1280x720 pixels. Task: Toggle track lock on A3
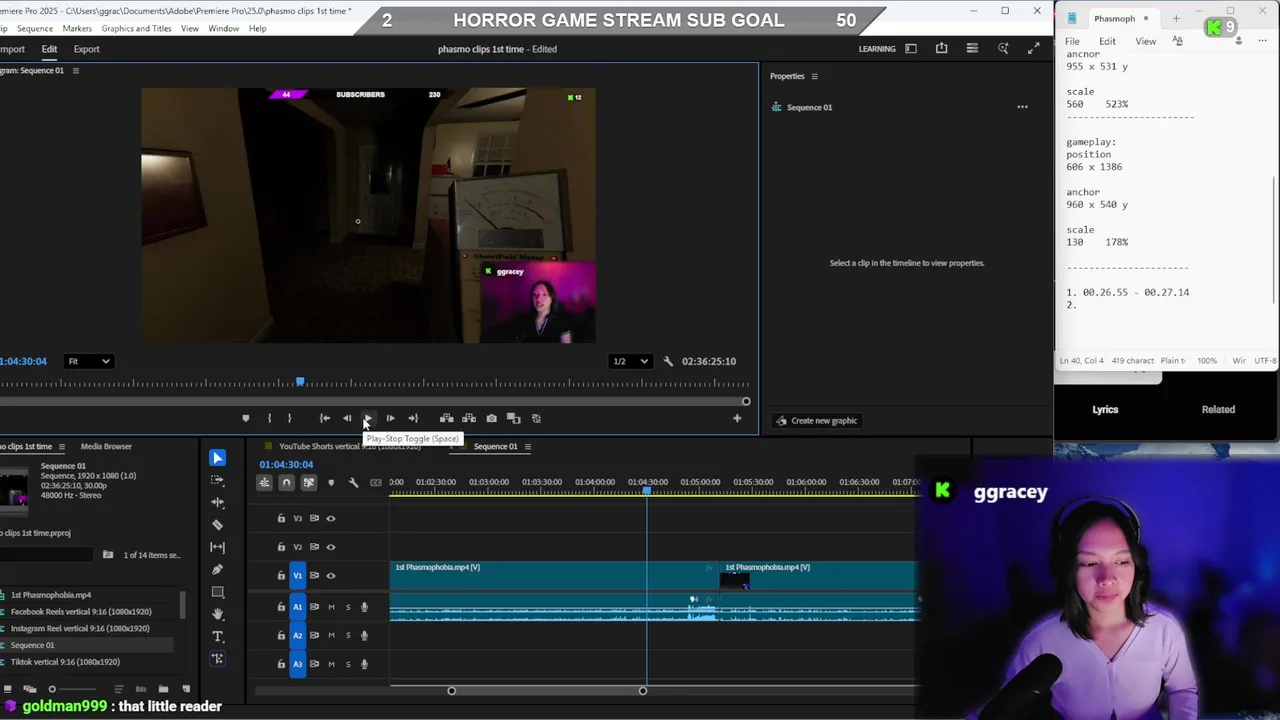click(x=281, y=664)
